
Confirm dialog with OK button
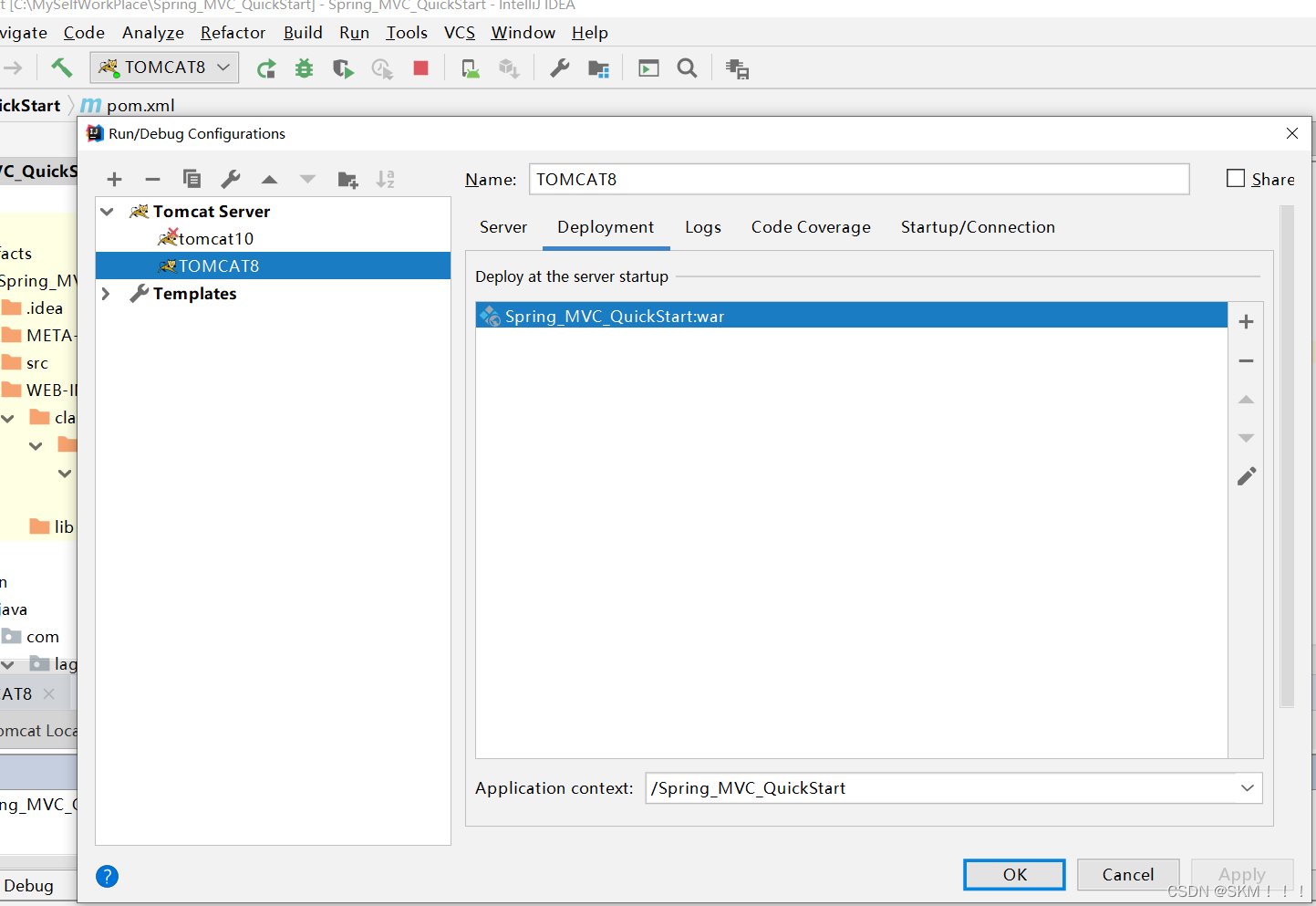coord(1014,874)
